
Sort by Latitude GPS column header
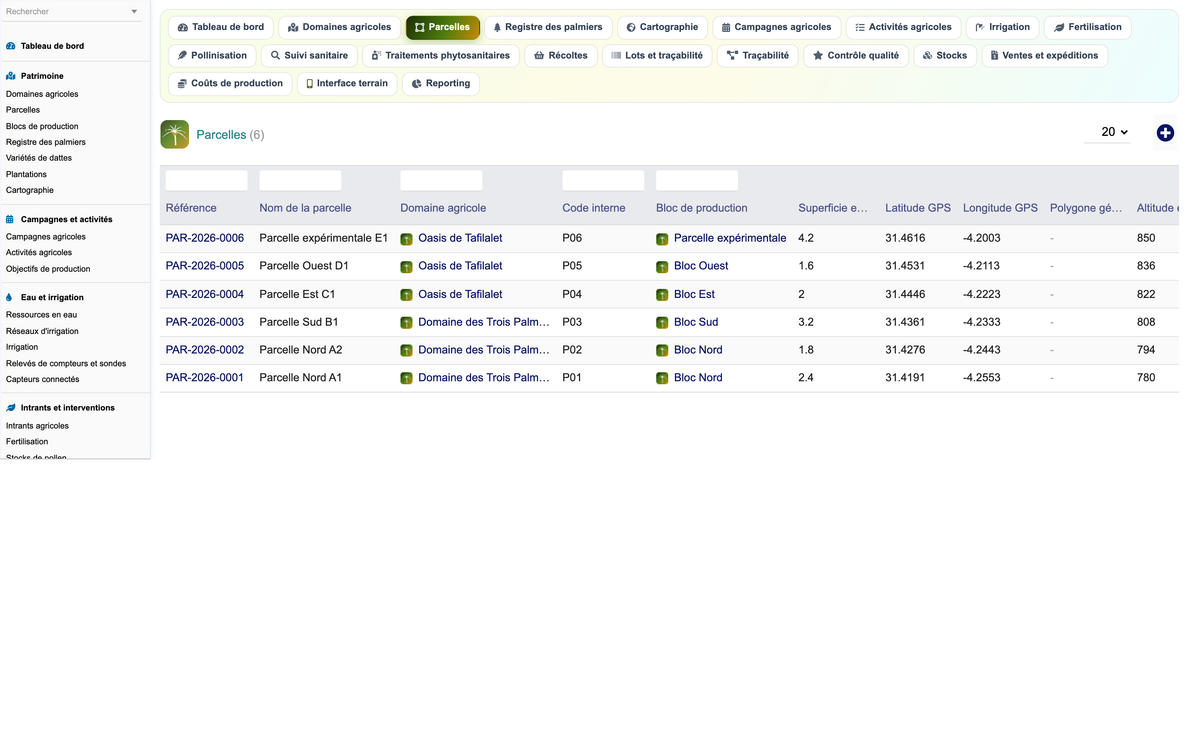(918, 208)
